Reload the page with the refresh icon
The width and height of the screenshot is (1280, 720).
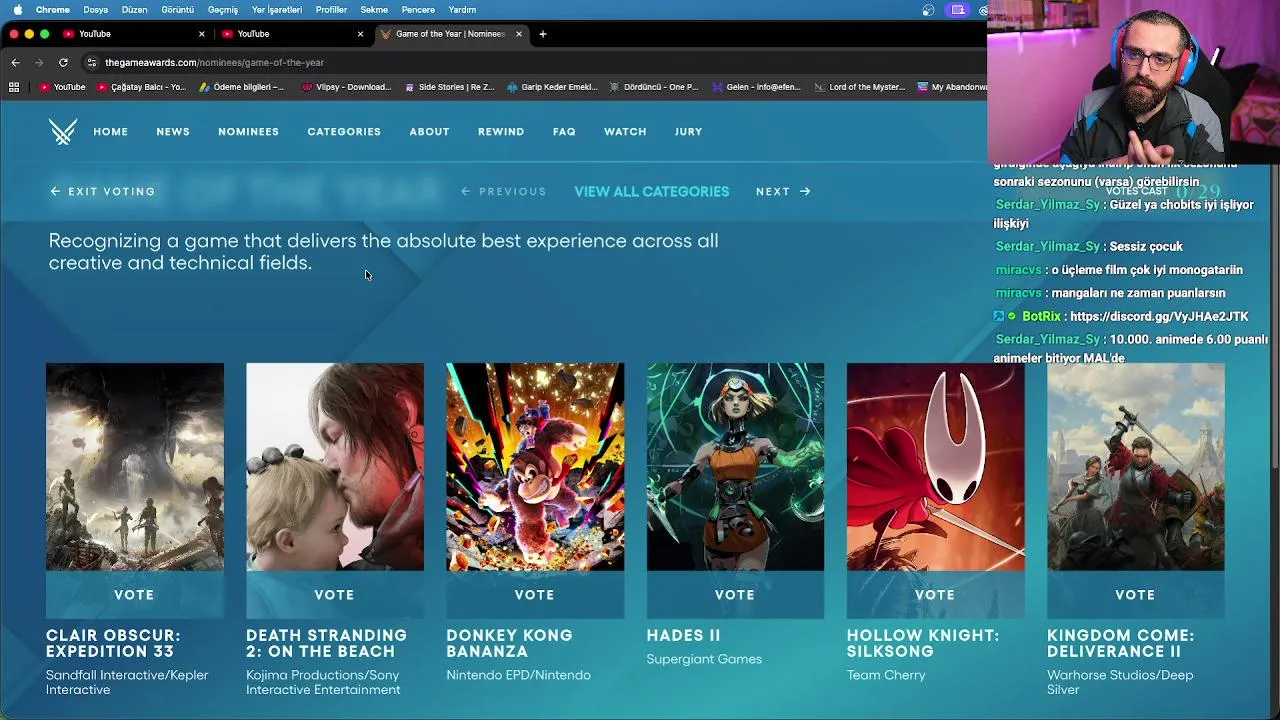(63, 62)
